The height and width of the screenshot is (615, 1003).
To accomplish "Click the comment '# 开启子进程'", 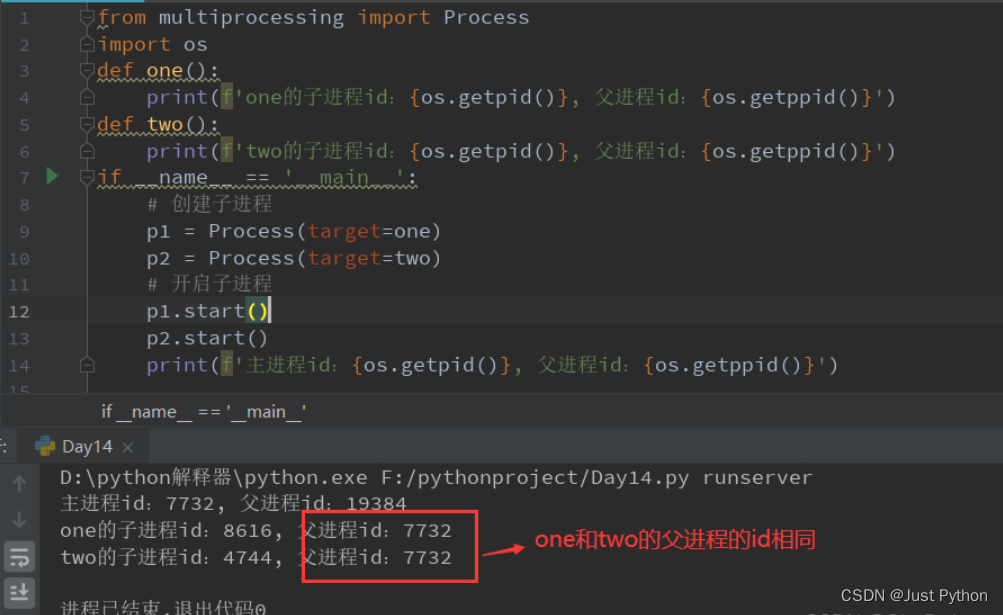I will click(x=209, y=284).
